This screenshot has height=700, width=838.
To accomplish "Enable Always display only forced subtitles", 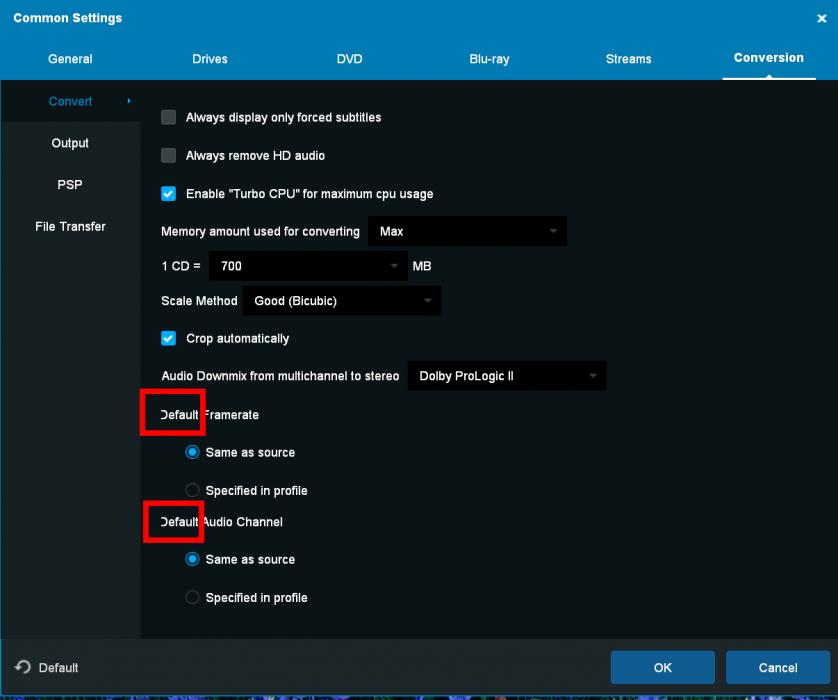I will pos(169,118).
